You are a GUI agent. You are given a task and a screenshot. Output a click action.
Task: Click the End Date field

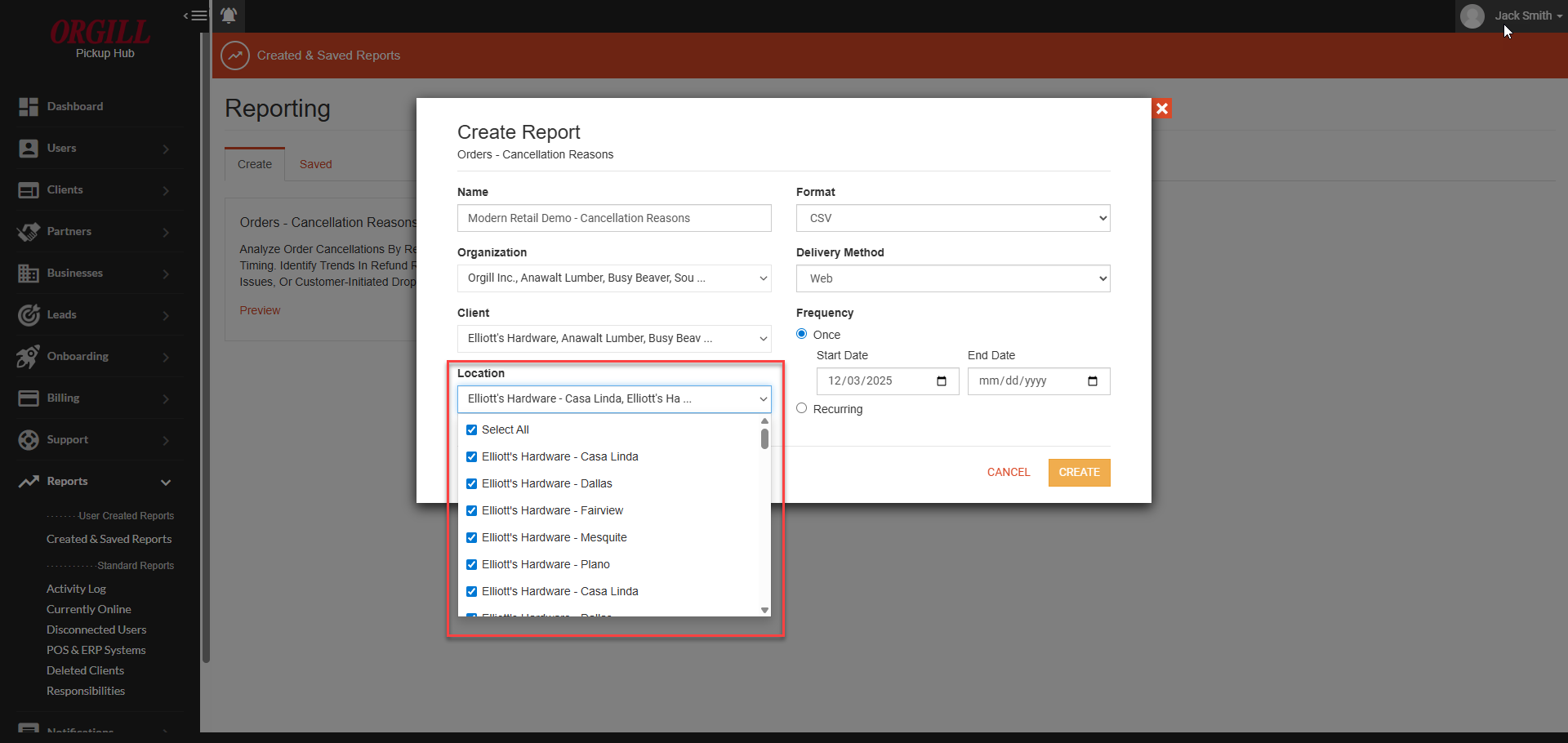click(x=1039, y=381)
